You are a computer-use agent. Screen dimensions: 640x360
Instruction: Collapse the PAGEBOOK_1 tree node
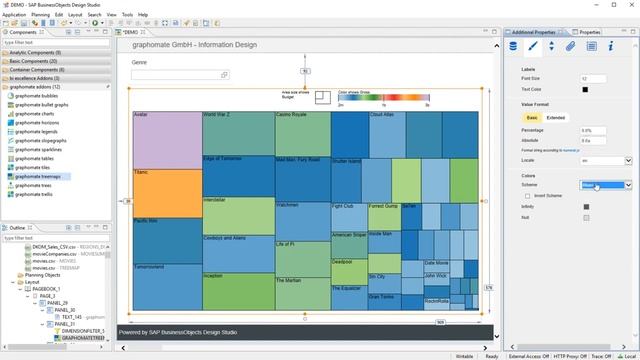tap(20, 289)
